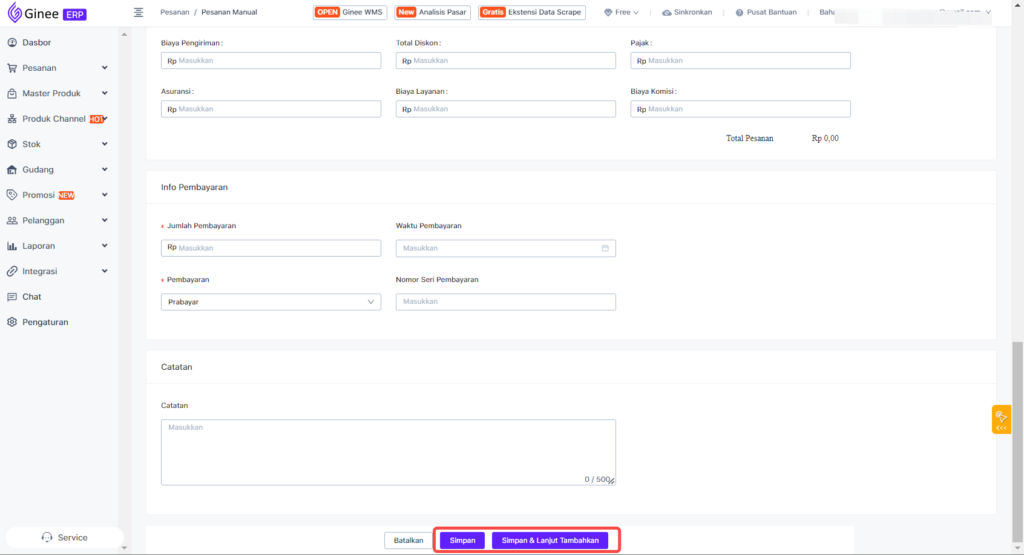Focus the Waktu Pembayaran date field
This screenshot has width=1024, height=555.
point(505,248)
